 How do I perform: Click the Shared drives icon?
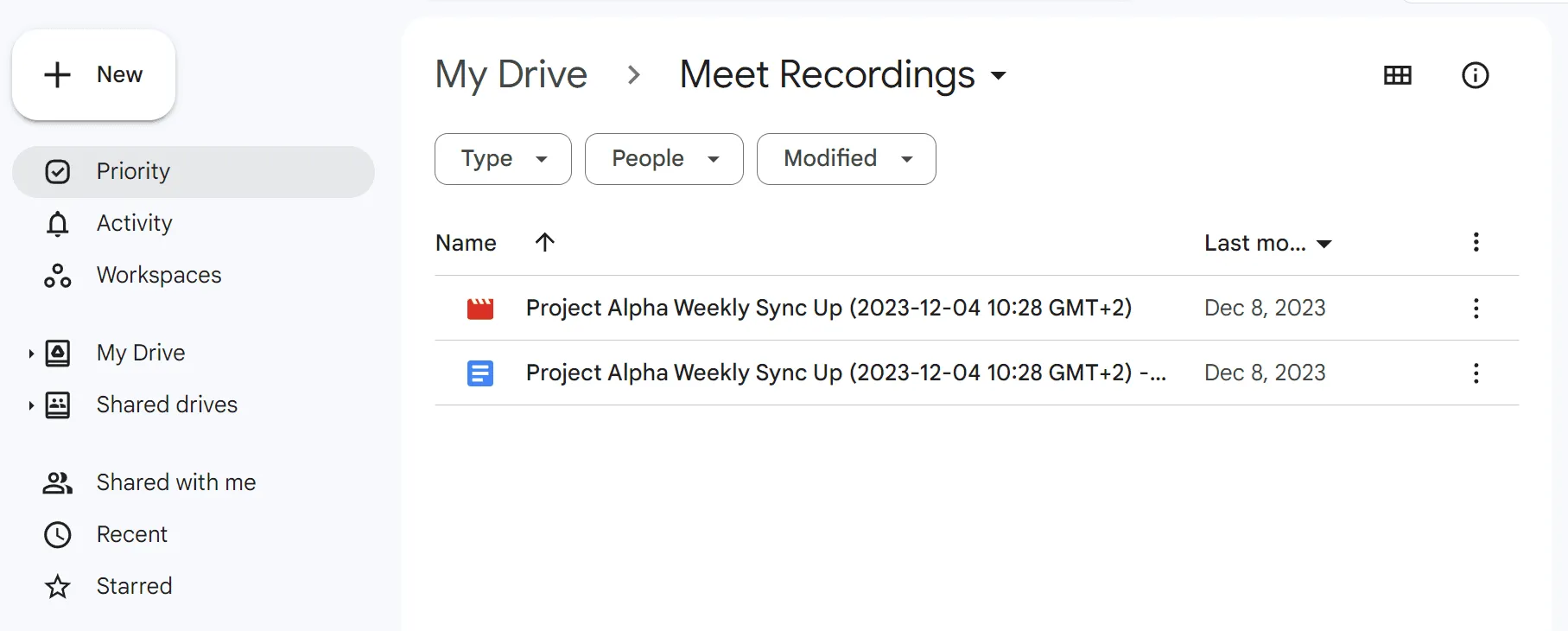coord(58,405)
